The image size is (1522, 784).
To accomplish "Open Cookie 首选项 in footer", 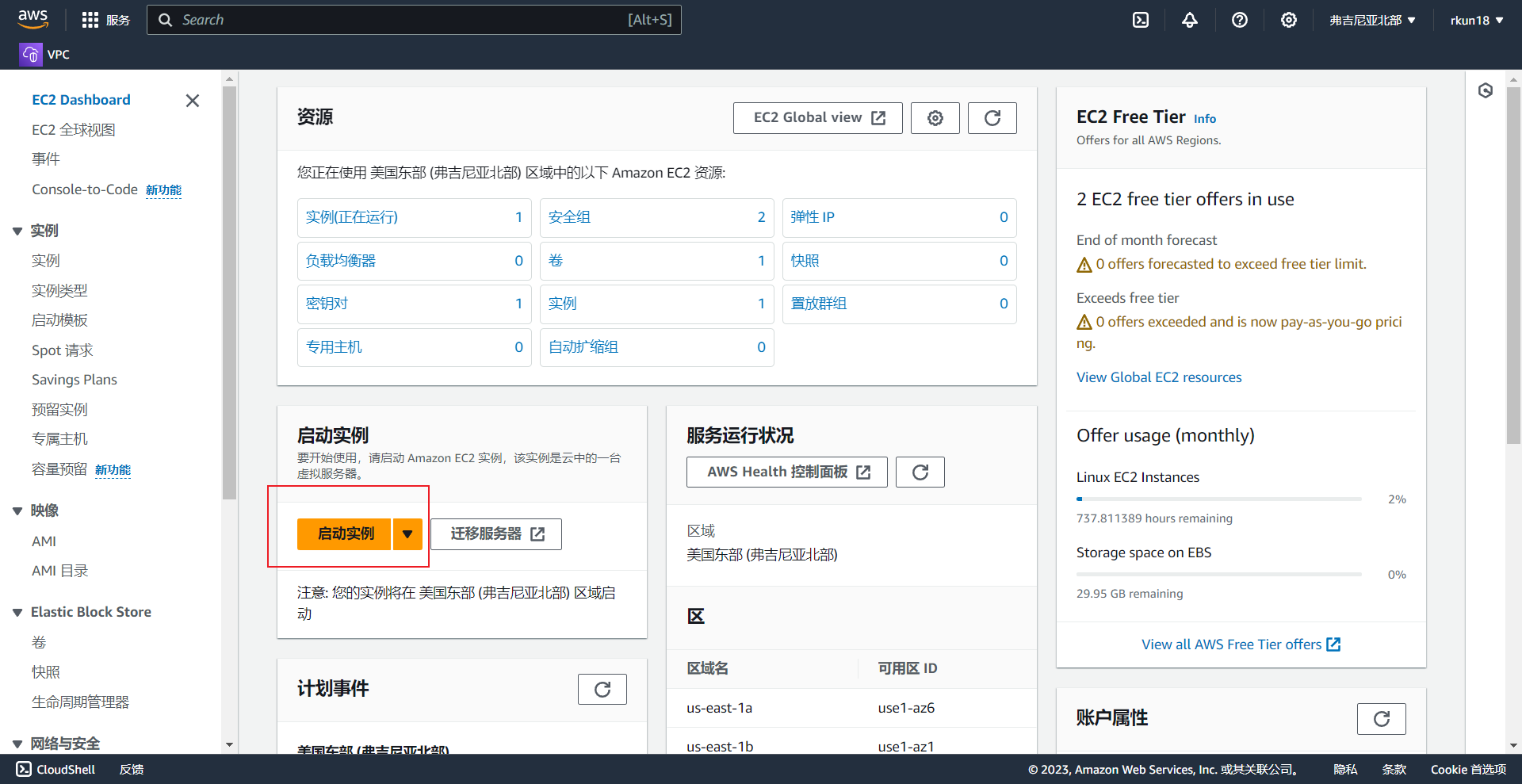I will (x=1468, y=769).
